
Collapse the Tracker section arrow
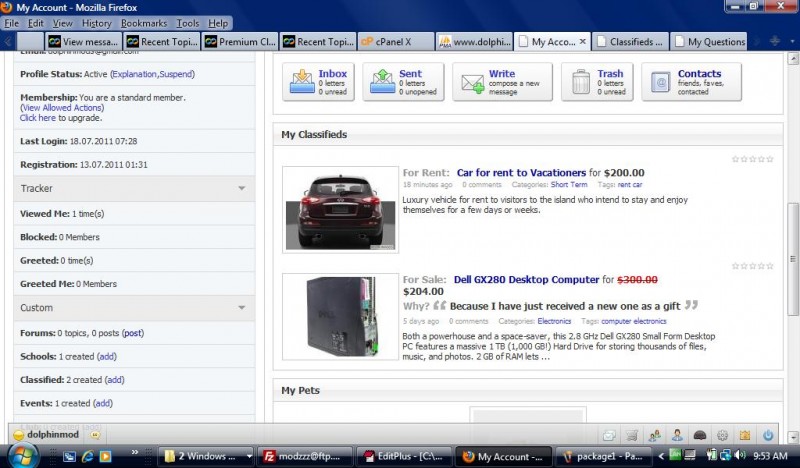tap(242, 188)
